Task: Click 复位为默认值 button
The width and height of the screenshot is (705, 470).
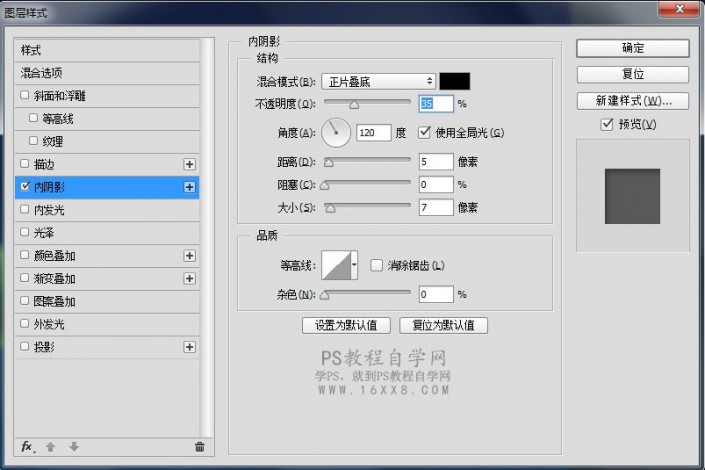Action: [443, 325]
